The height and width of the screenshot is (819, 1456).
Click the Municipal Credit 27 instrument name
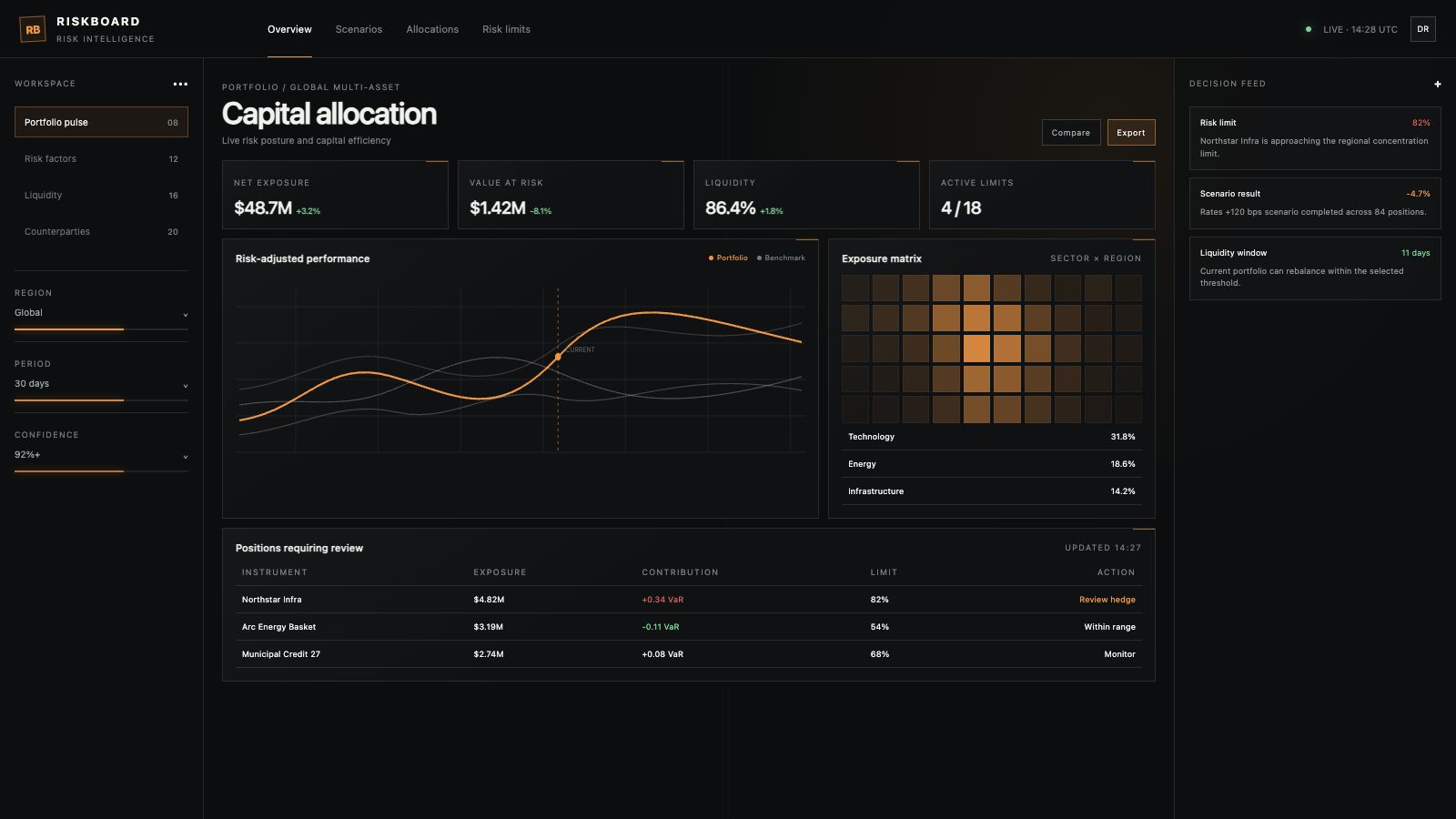tap(280, 654)
